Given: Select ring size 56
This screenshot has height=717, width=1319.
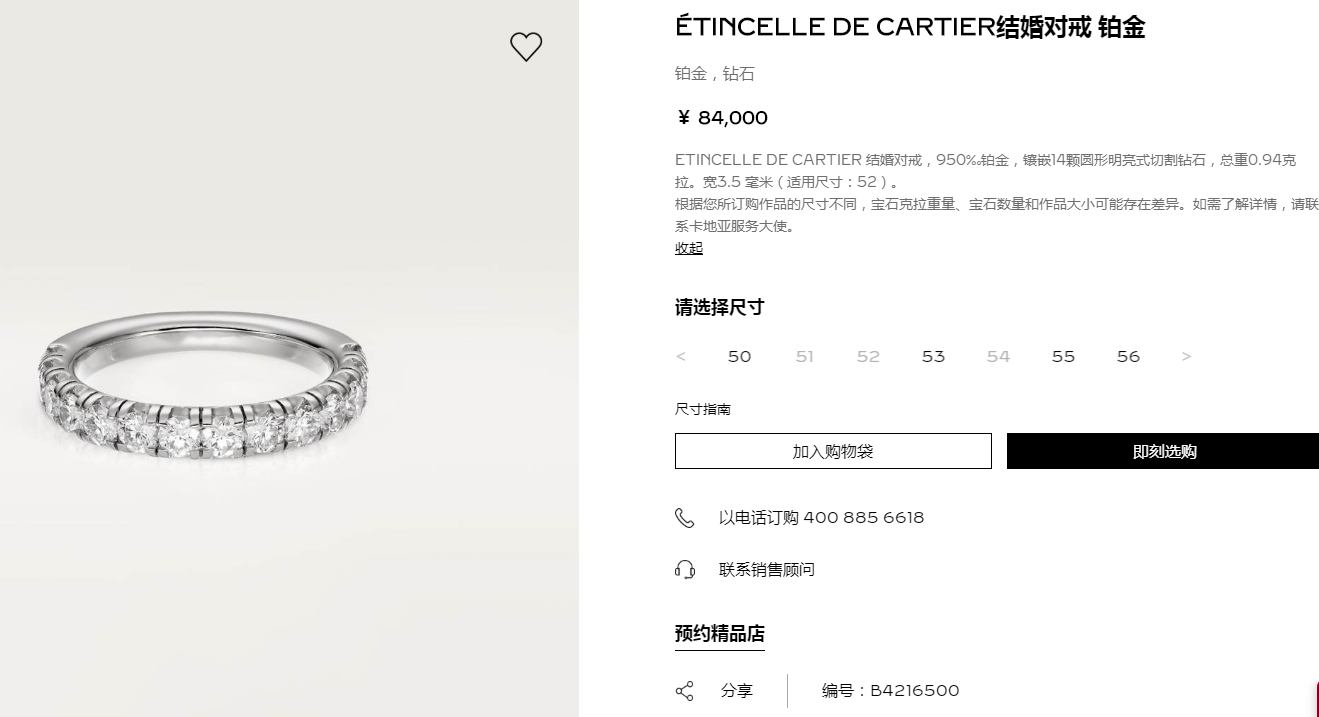Looking at the screenshot, I should (1128, 357).
